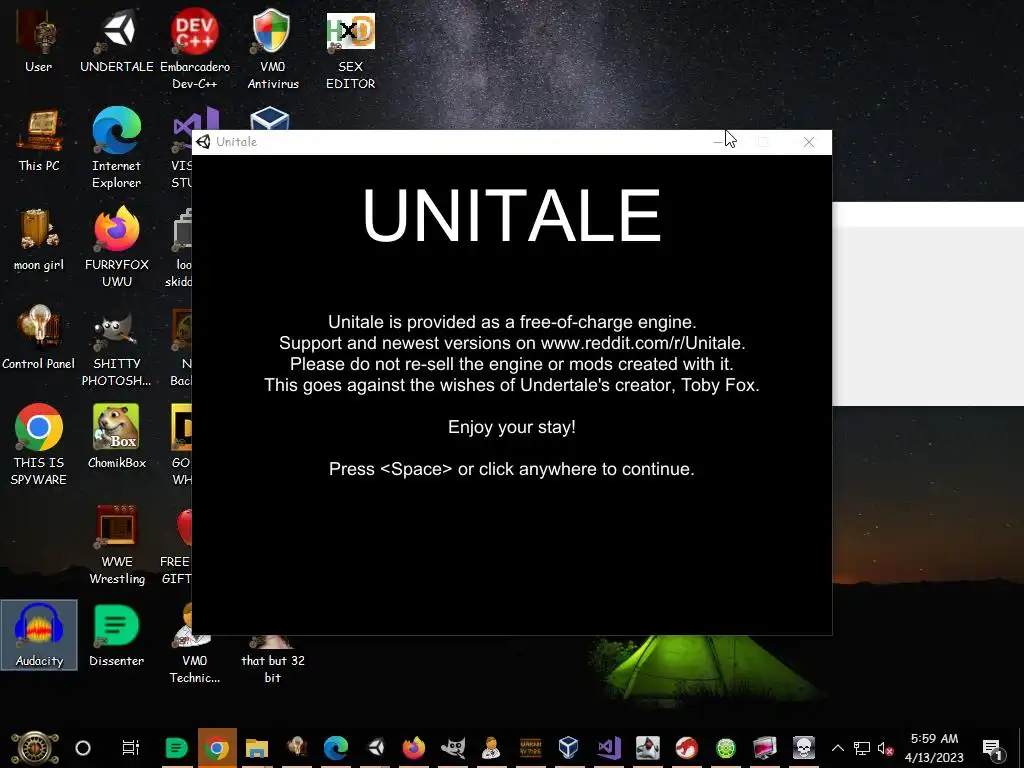Viewport: 1024px width, 768px height.
Task: Open the muted volume tray icon
Action: 886,748
